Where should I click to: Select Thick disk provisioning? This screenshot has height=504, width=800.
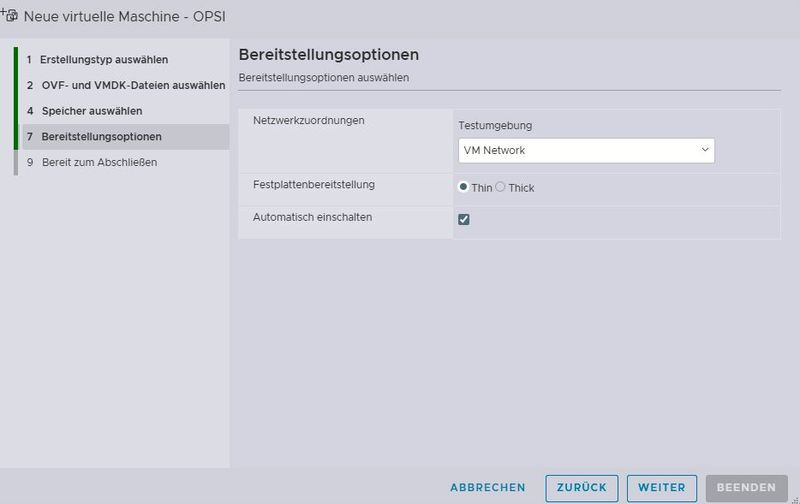(x=500, y=187)
